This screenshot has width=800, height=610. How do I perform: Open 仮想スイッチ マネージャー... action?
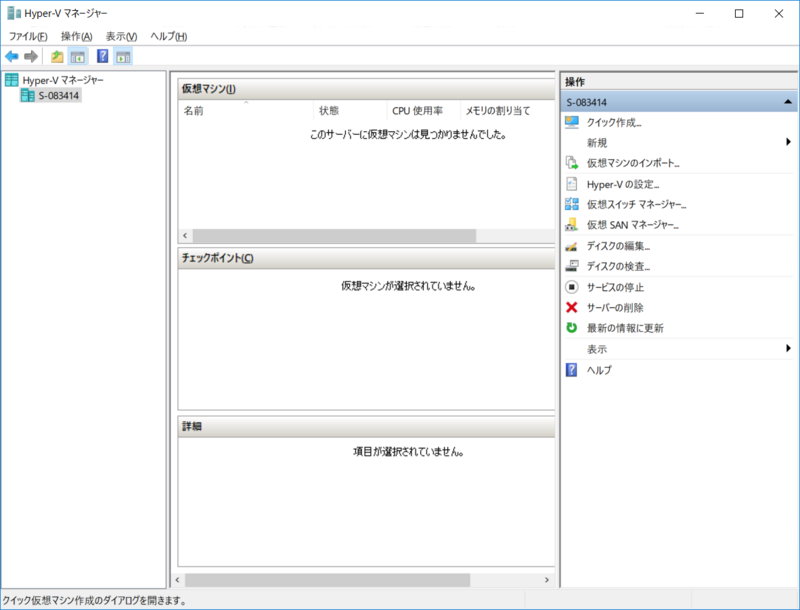tap(636, 205)
